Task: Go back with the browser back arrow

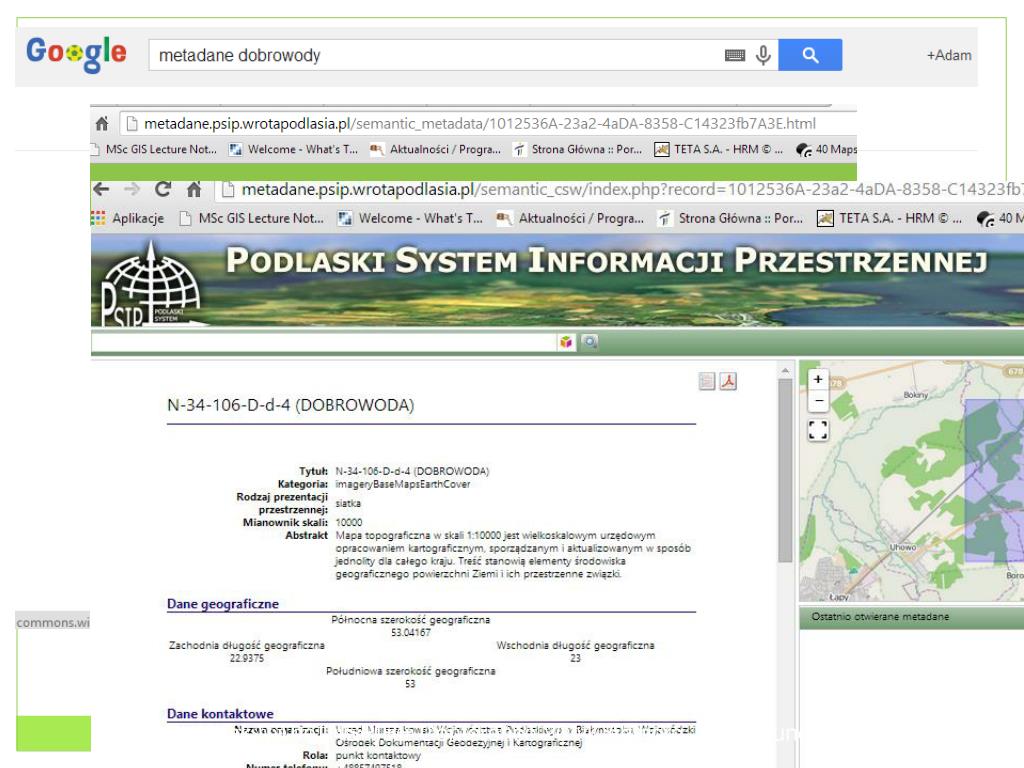Action: click(x=101, y=189)
